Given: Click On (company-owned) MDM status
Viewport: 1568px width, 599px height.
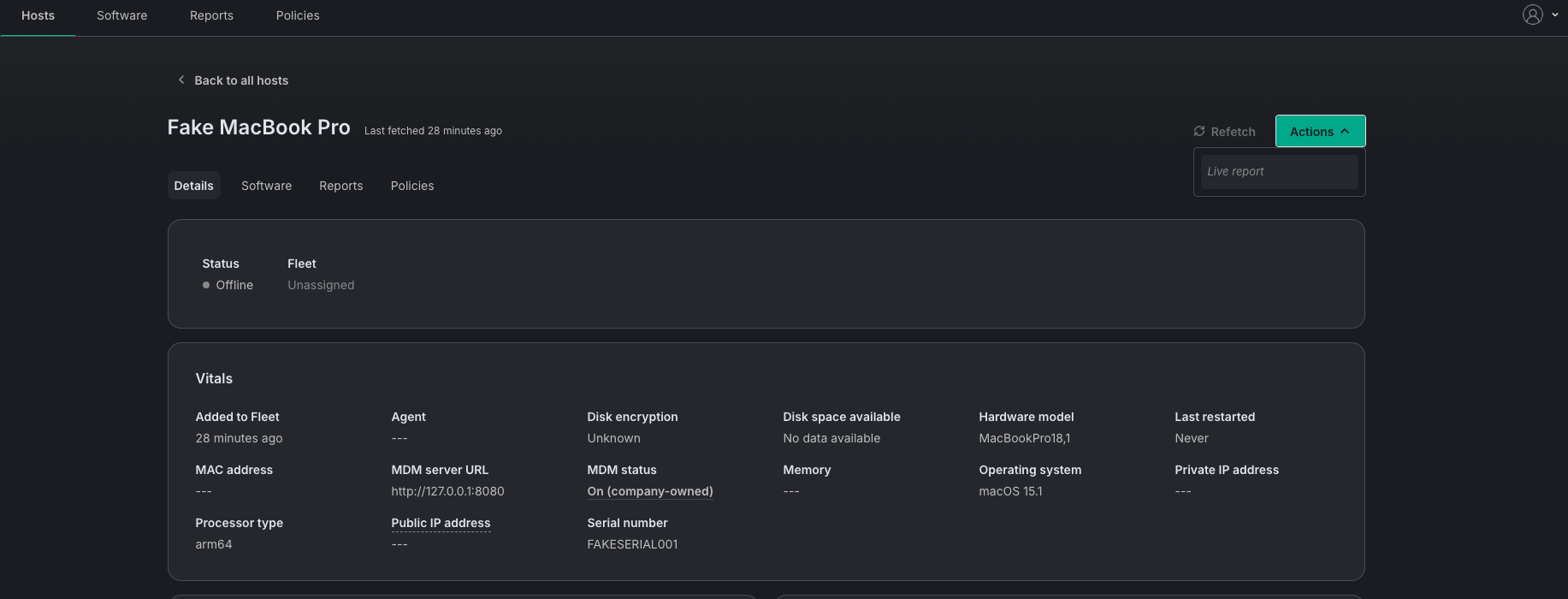Looking at the screenshot, I should (x=650, y=491).
